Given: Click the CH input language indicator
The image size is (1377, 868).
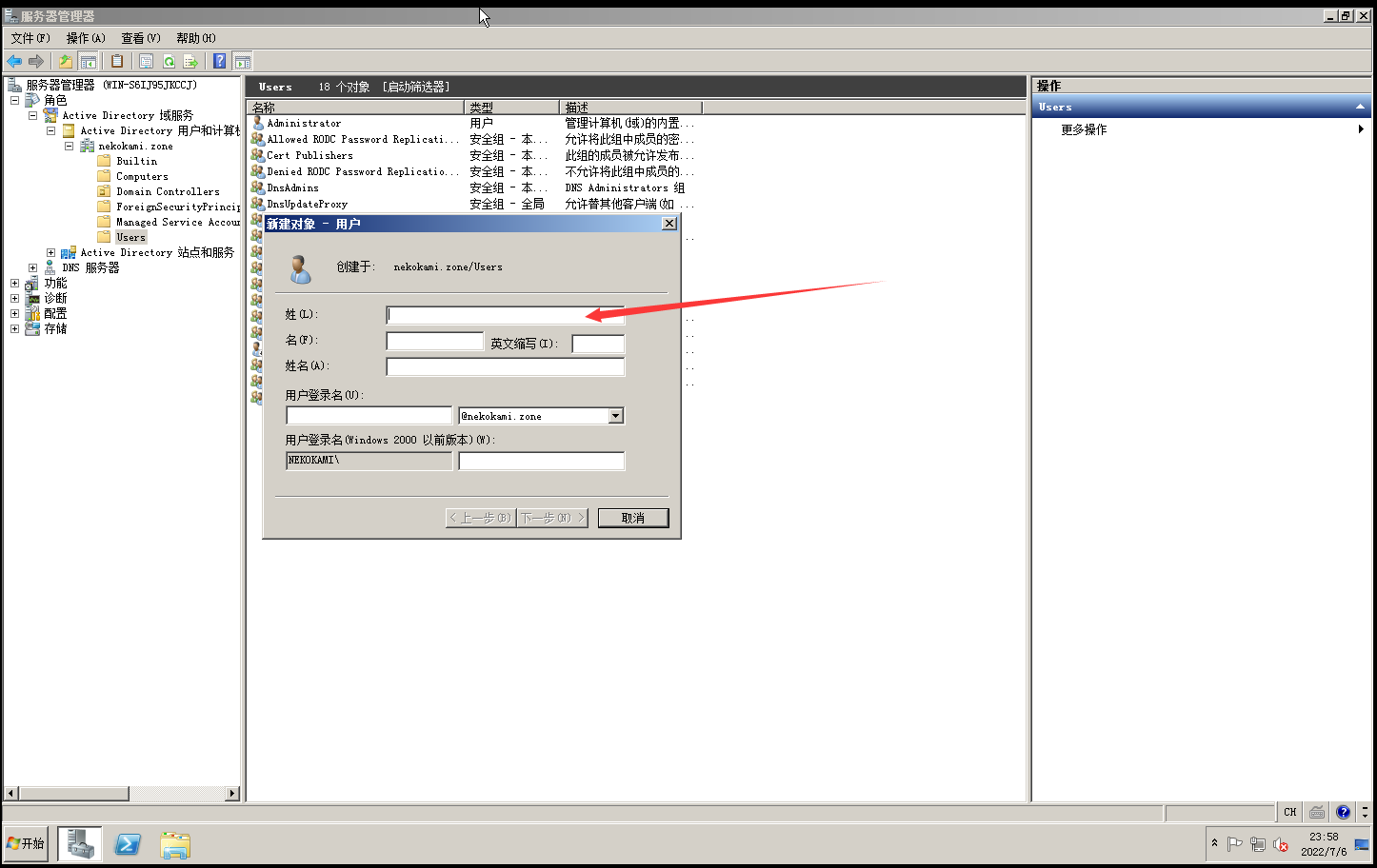Looking at the screenshot, I should 1290,812.
